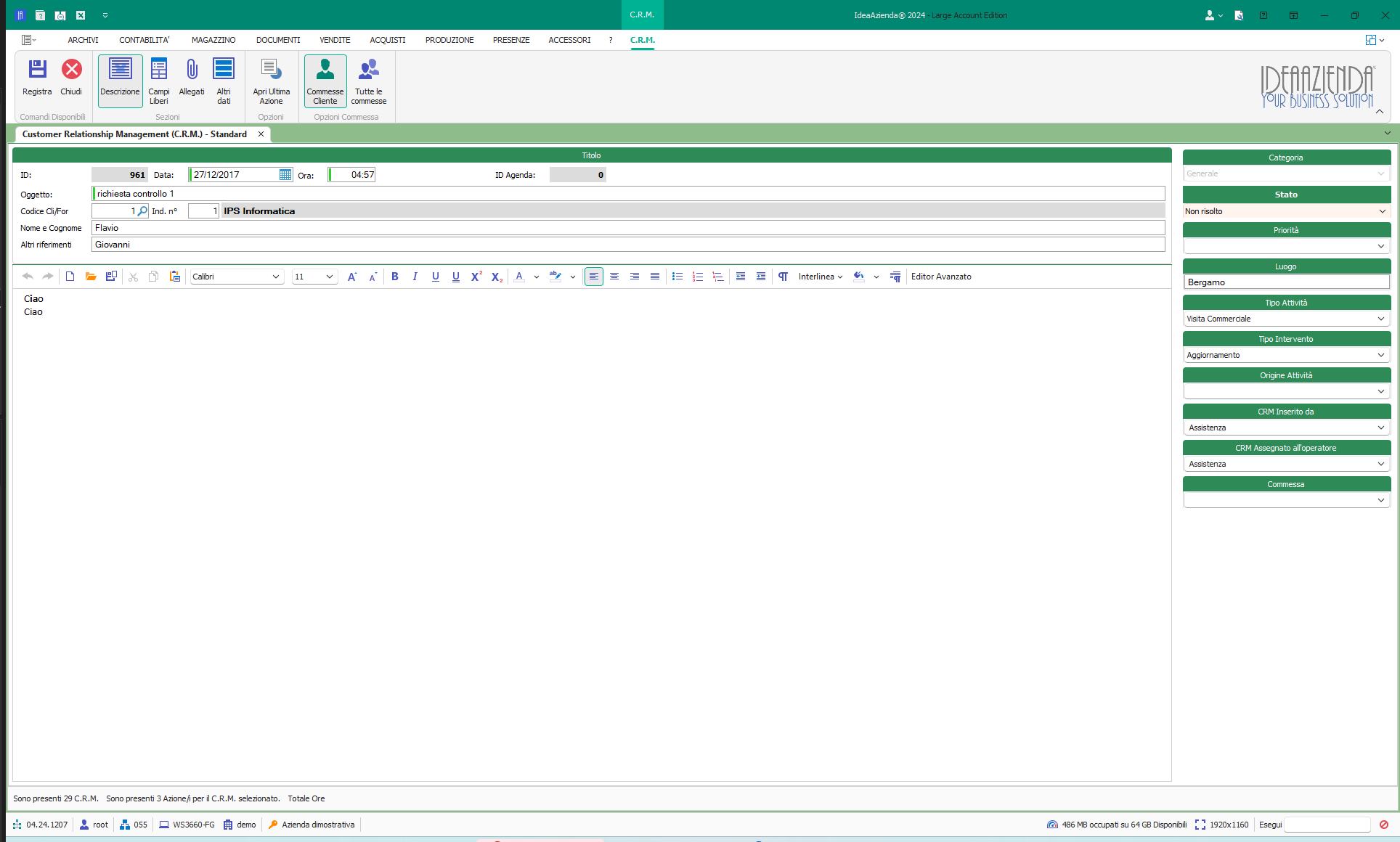The width and height of the screenshot is (1400, 842).
Task: Toggle double underline formatting
Action: [x=456, y=277]
